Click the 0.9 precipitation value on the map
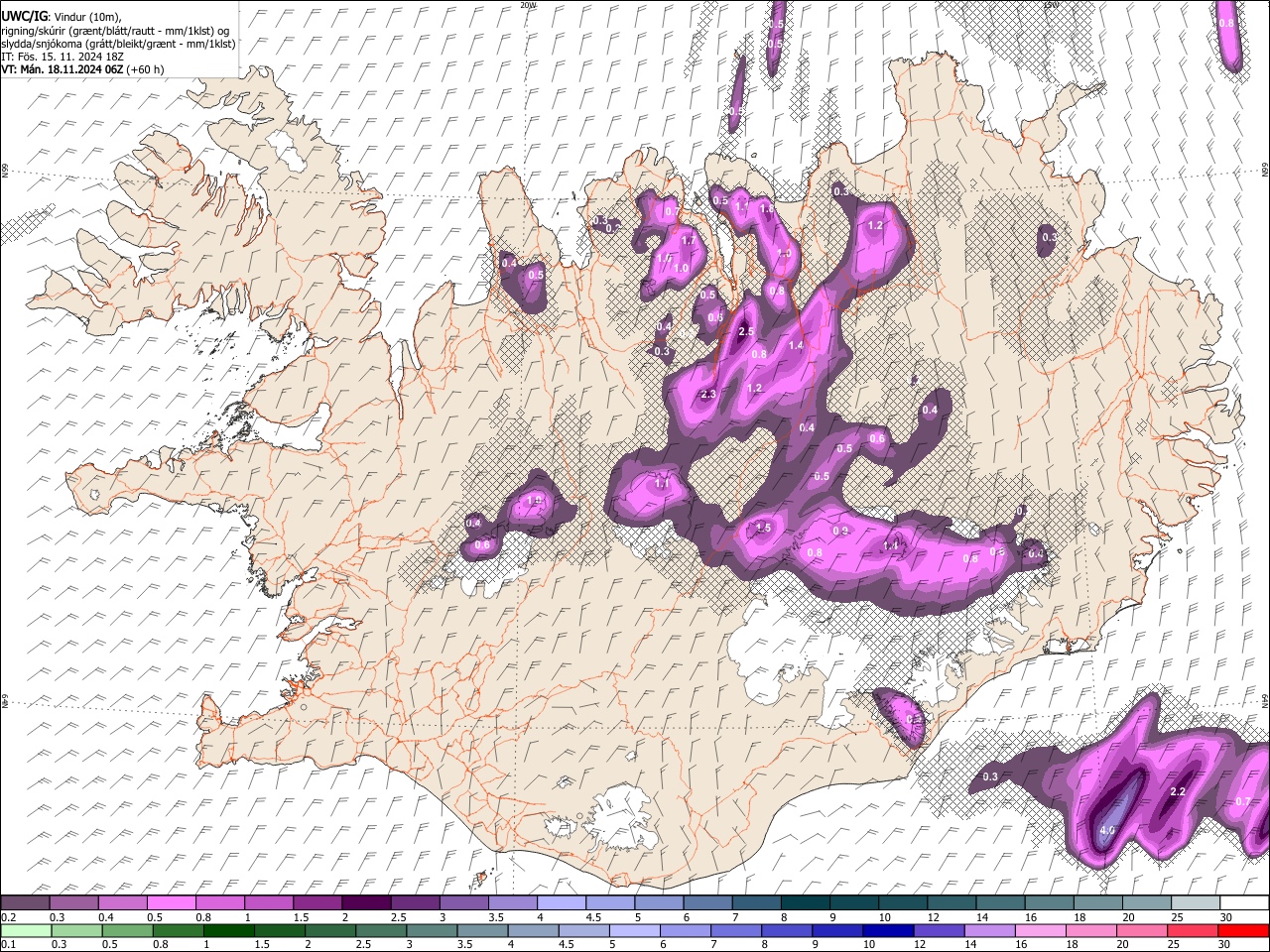Screen dimensions: 1270x952 click(841, 532)
